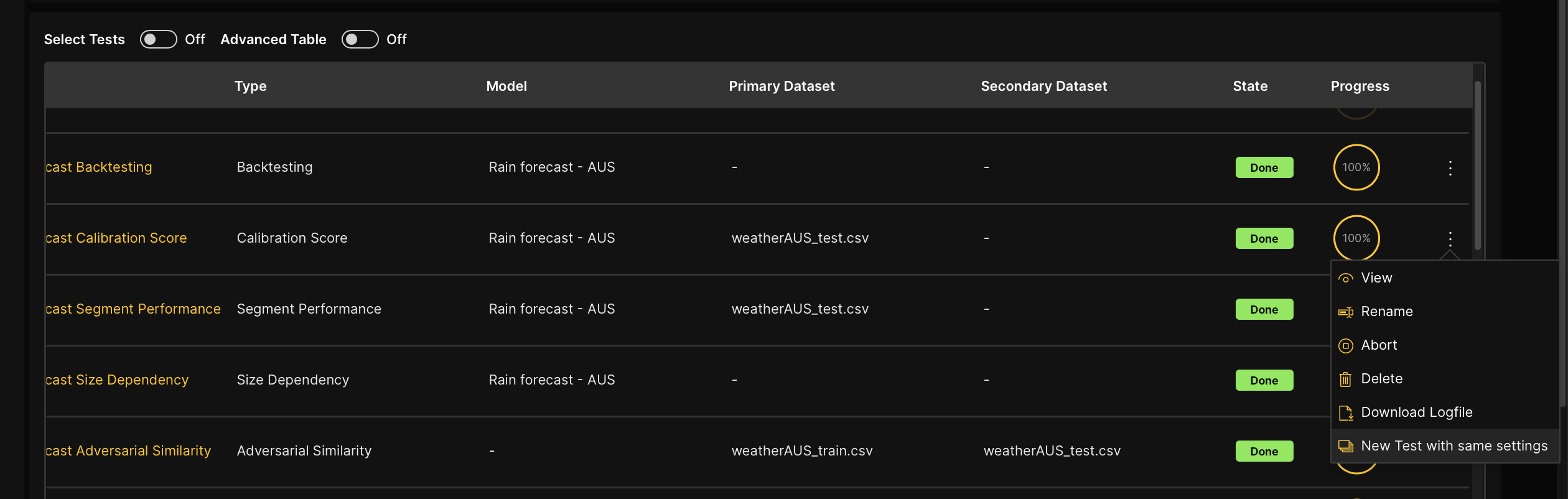Click Done badge on Size Dependency row
Viewport: 1568px width, 499px height.
coord(1264,380)
